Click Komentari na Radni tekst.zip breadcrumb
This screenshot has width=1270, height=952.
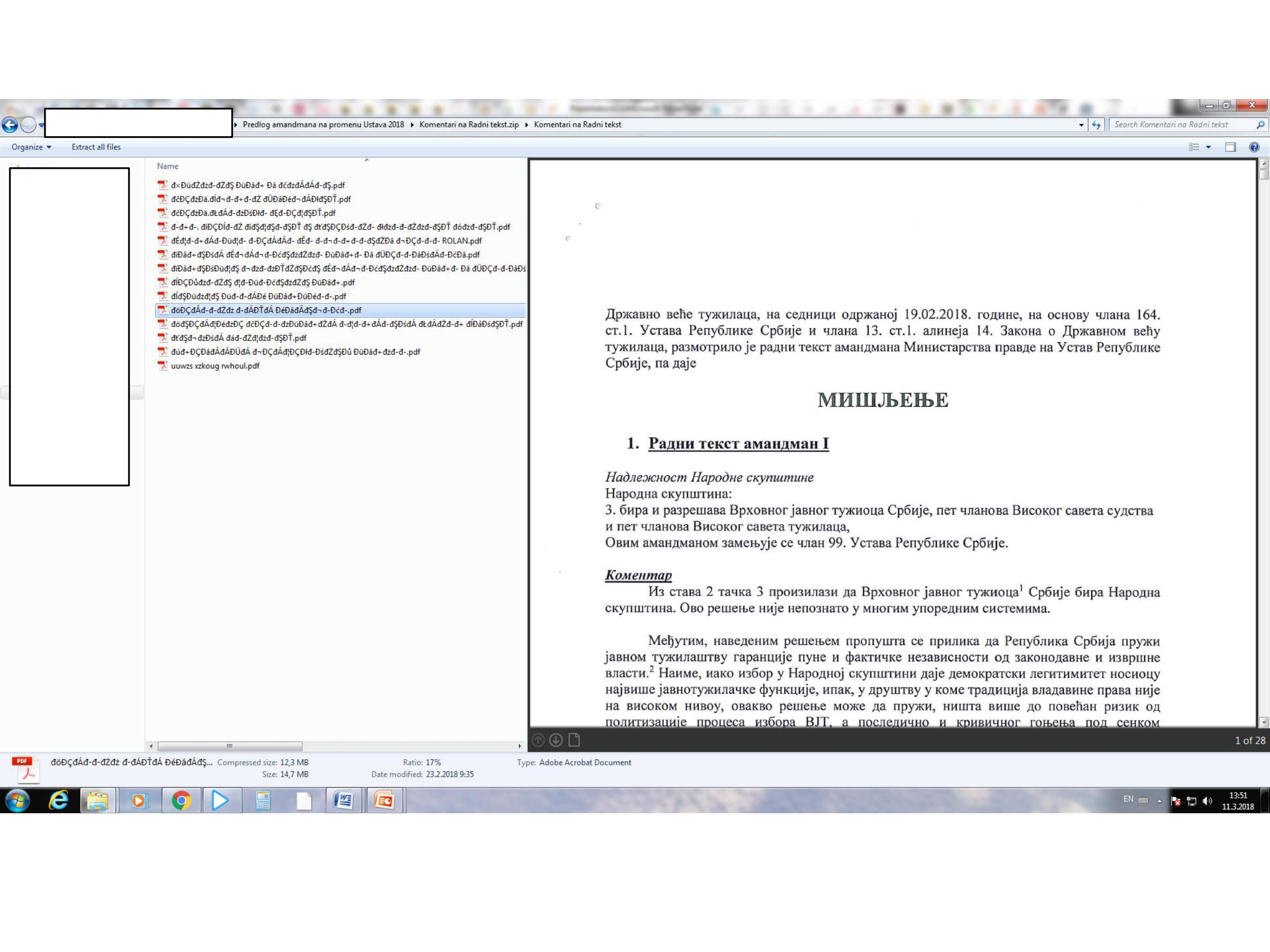pyautogui.click(x=469, y=124)
